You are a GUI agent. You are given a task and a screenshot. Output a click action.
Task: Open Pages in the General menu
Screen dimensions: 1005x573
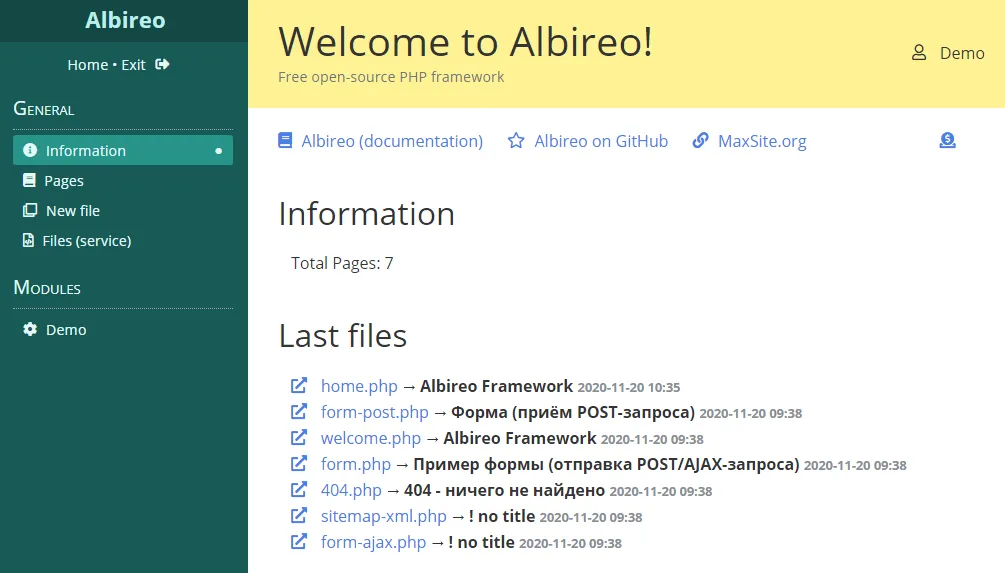coord(64,181)
